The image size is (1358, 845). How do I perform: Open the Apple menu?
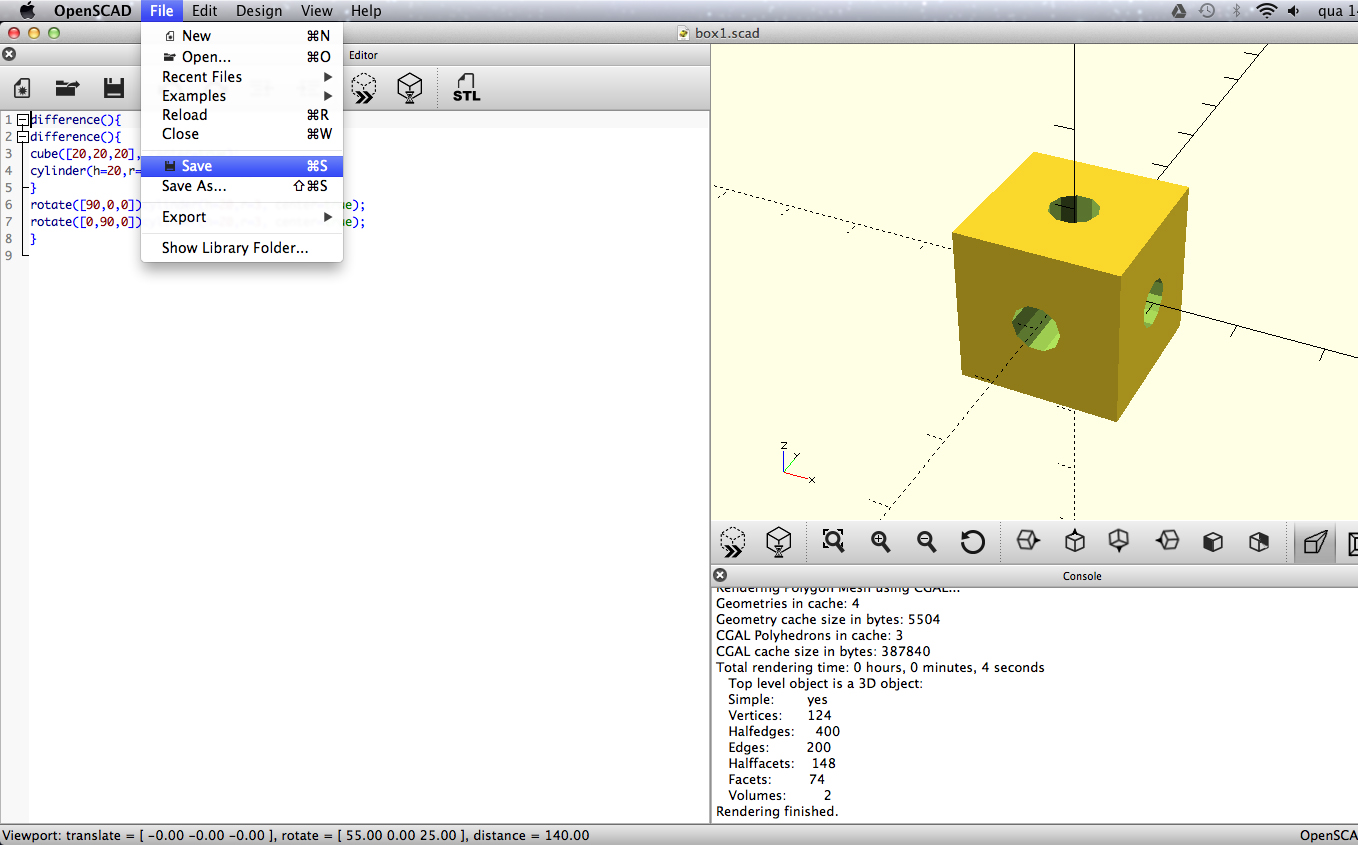click(x=27, y=11)
